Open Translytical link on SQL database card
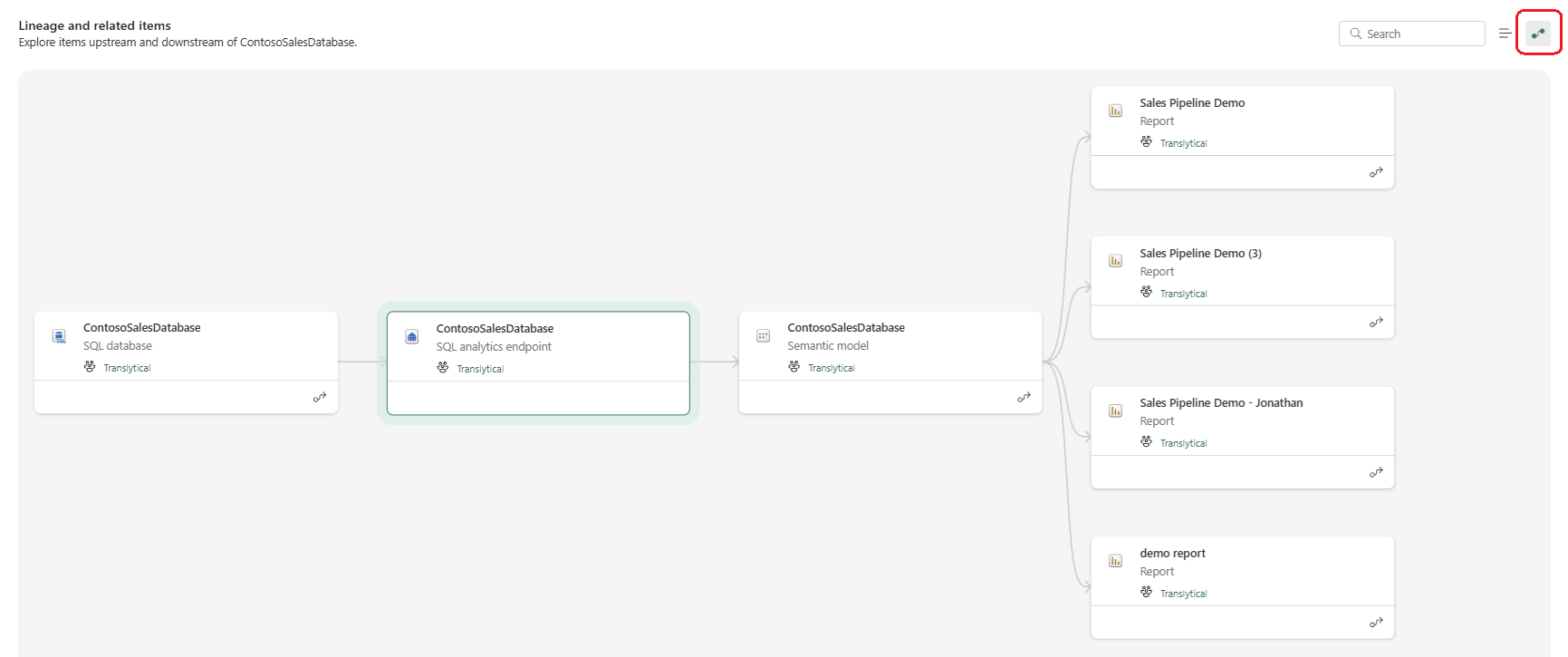This screenshot has width=1568, height=657. pyautogui.click(x=127, y=368)
